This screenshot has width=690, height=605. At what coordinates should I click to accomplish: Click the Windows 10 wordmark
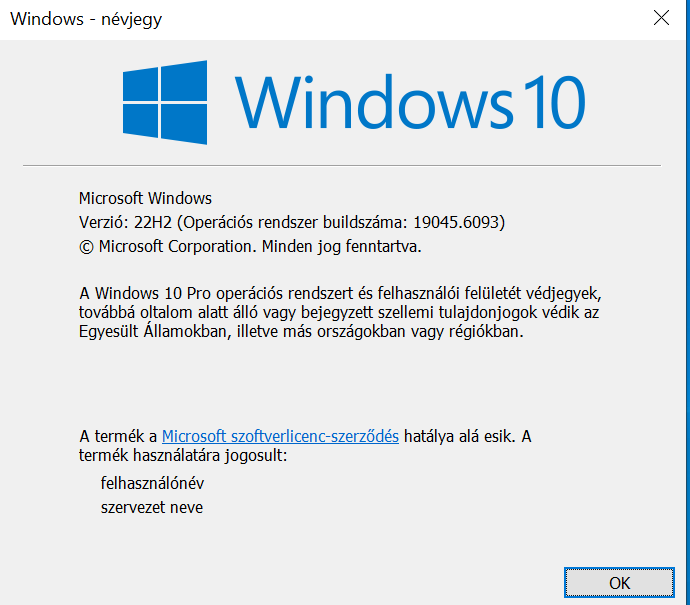click(x=410, y=102)
